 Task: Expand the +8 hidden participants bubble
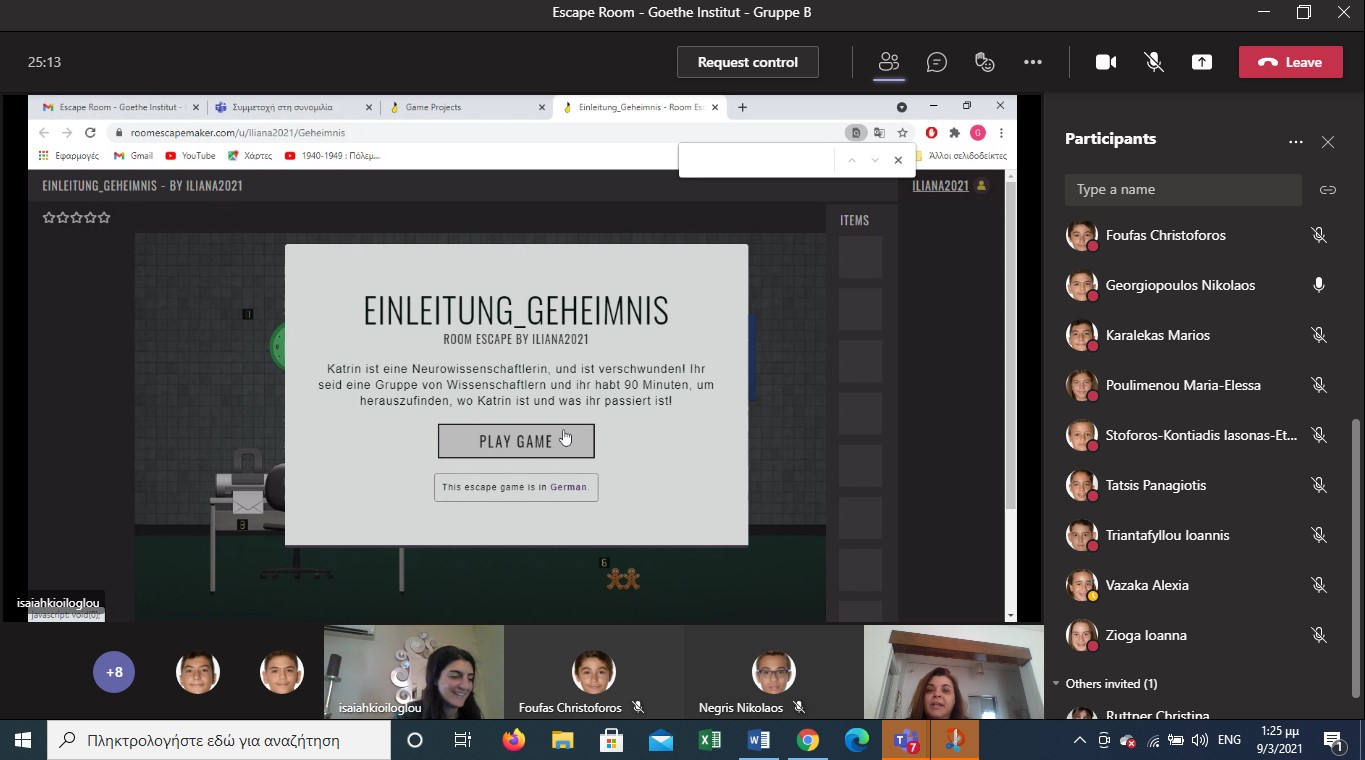click(x=114, y=672)
